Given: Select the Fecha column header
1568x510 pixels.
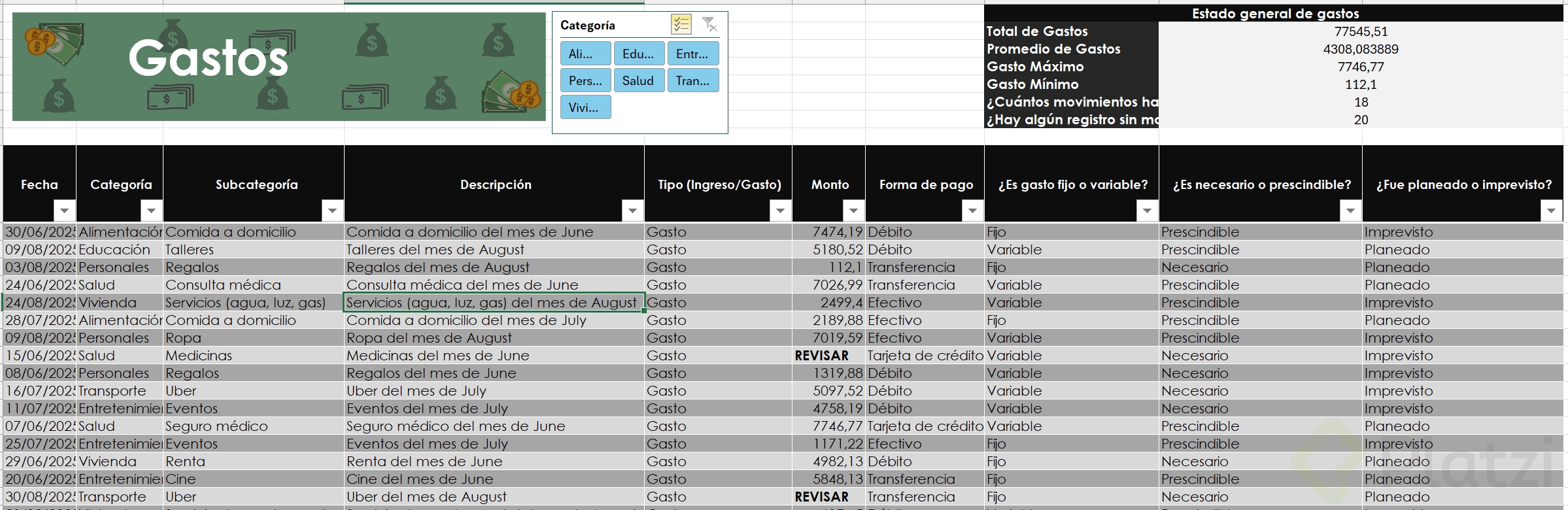Looking at the screenshot, I should (x=39, y=184).
